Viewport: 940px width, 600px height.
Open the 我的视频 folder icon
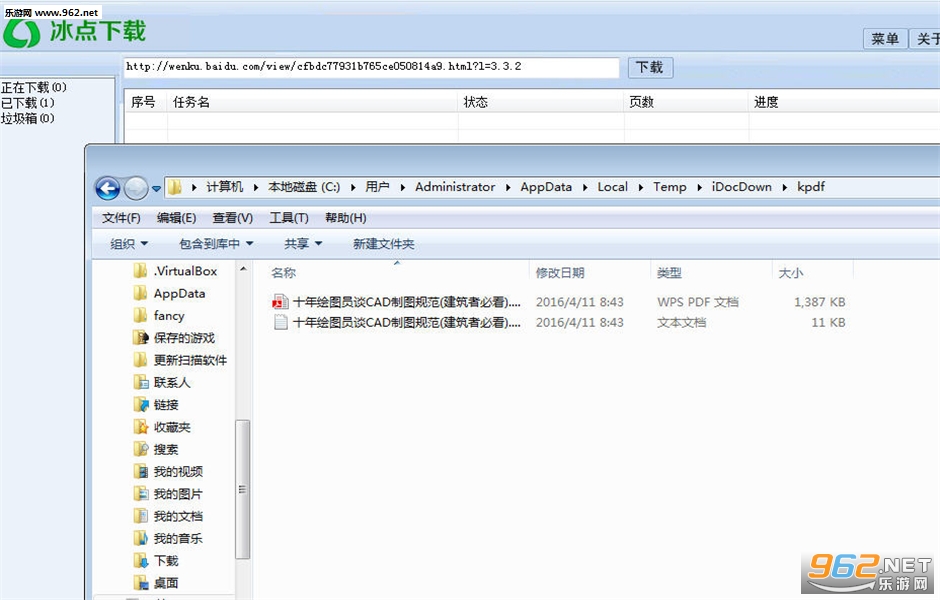[140, 471]
